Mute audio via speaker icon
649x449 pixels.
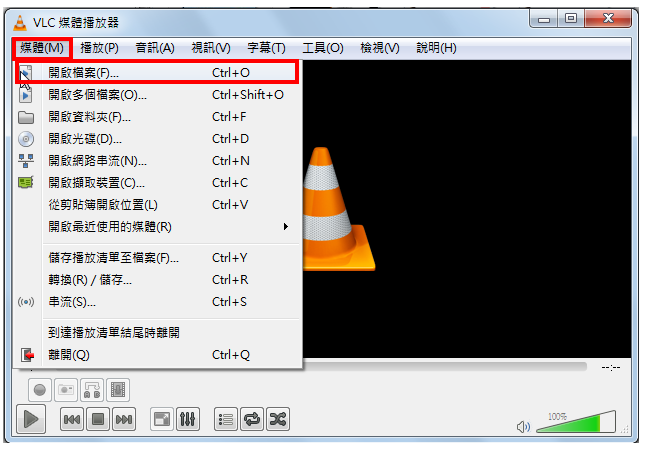524,426
